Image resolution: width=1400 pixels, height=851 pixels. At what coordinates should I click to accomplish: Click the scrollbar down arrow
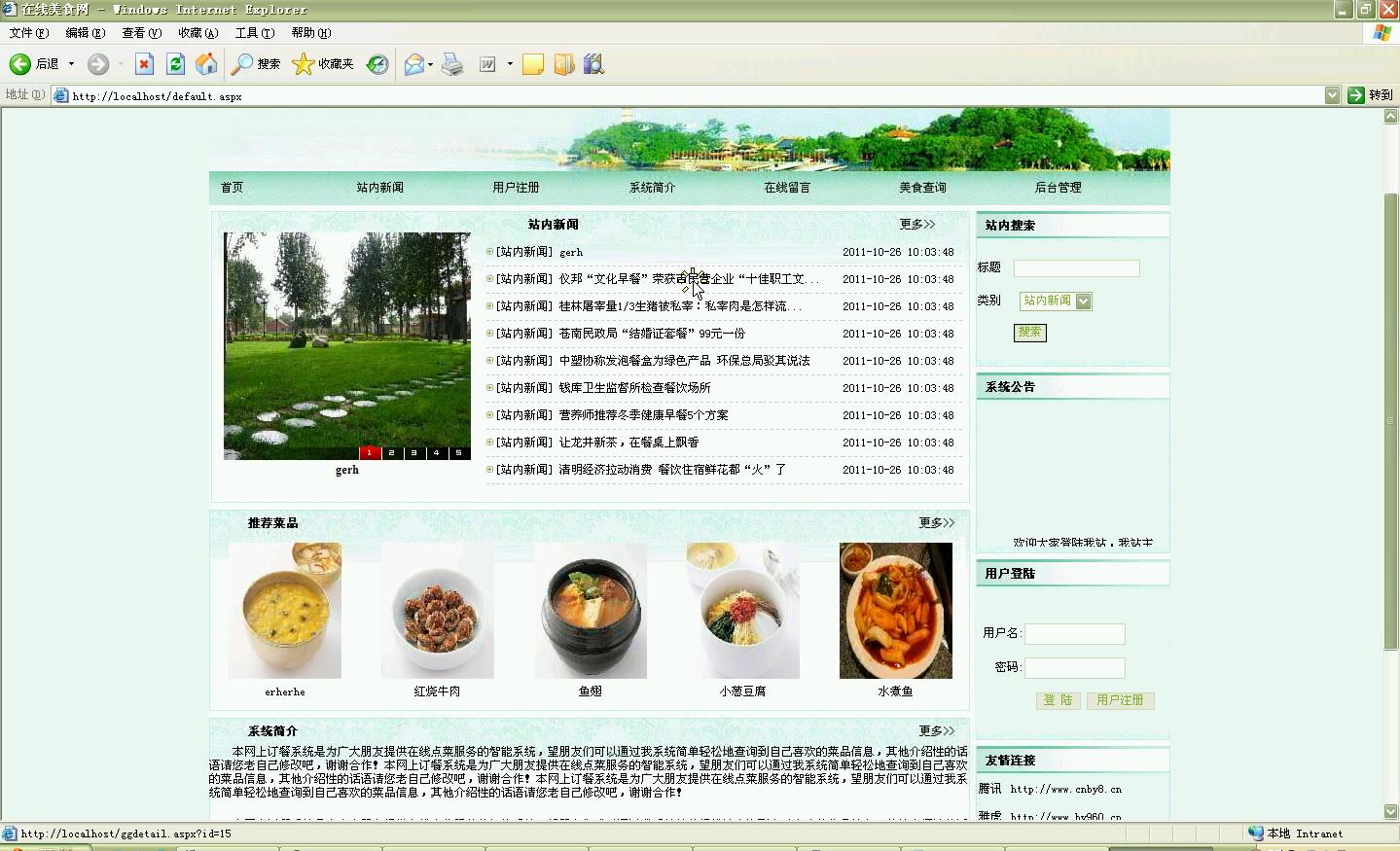tap(1391, 811)
